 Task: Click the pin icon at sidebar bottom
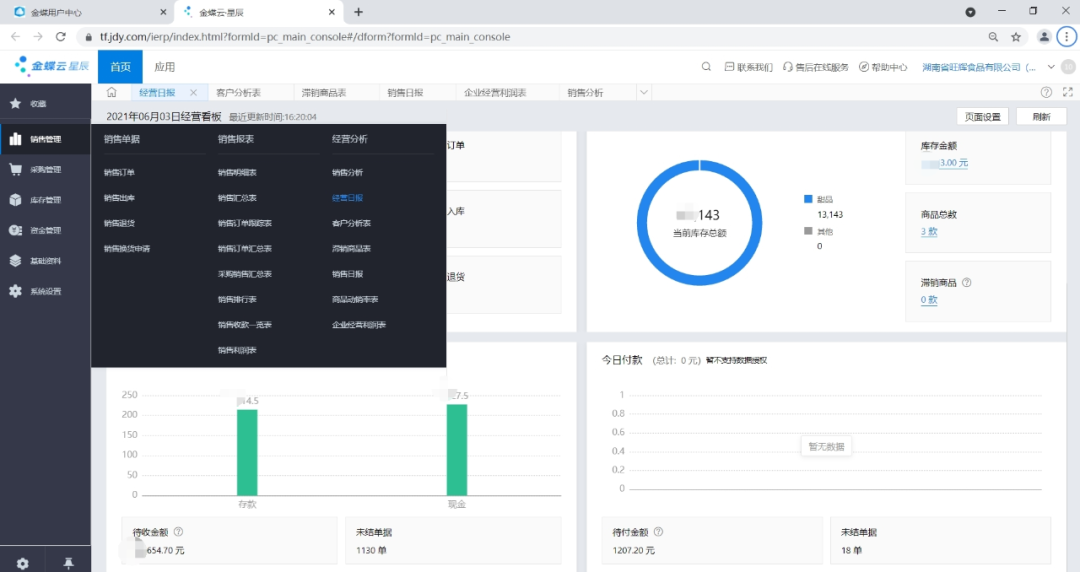tap(68, 563)
